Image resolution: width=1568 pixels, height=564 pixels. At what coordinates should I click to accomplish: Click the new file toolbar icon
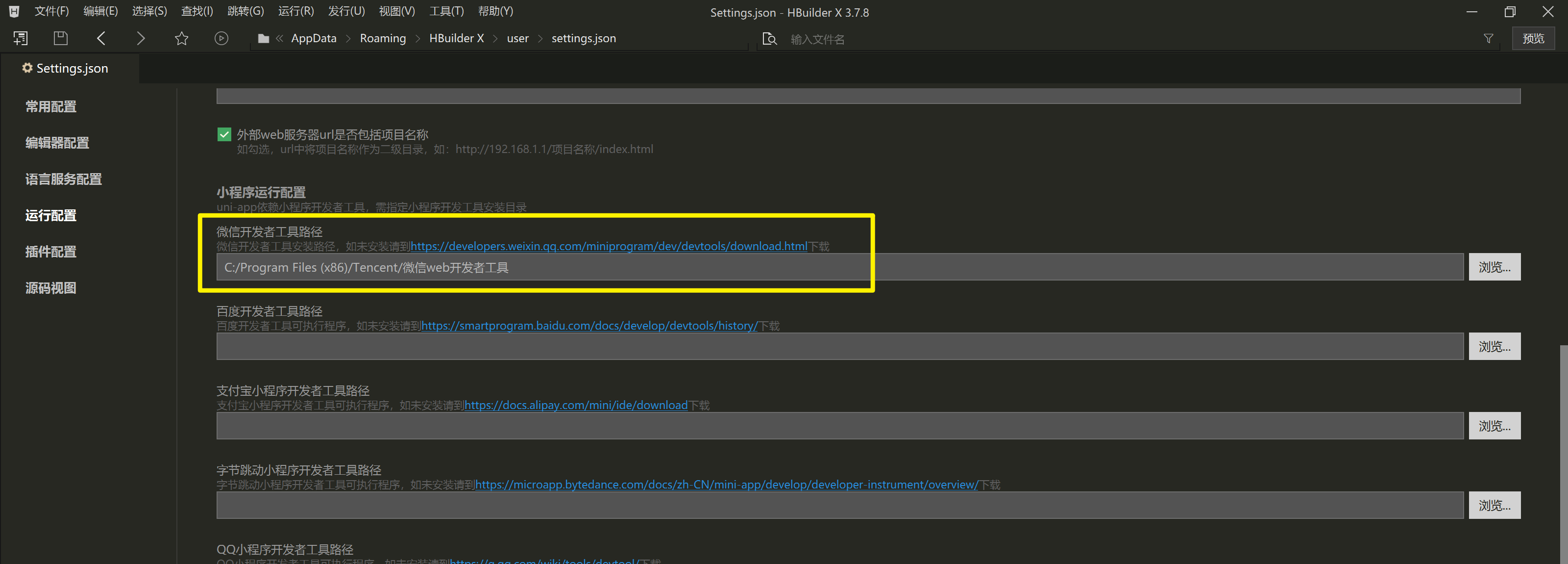point(21,38)
